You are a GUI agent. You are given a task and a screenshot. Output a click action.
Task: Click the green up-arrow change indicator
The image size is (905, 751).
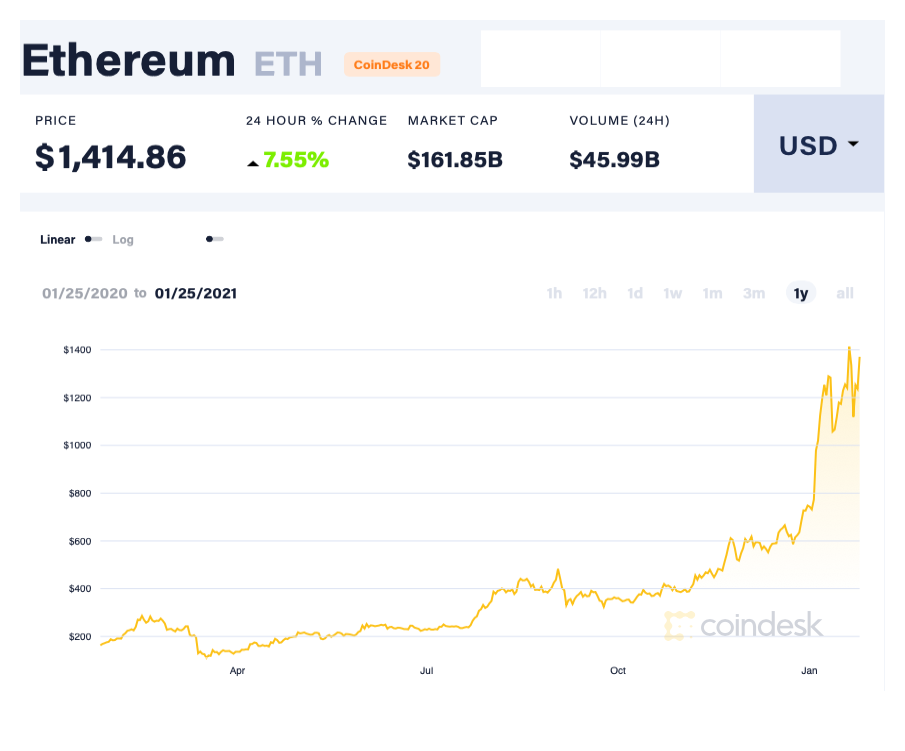pyautogui.click(x=254, y=161)
